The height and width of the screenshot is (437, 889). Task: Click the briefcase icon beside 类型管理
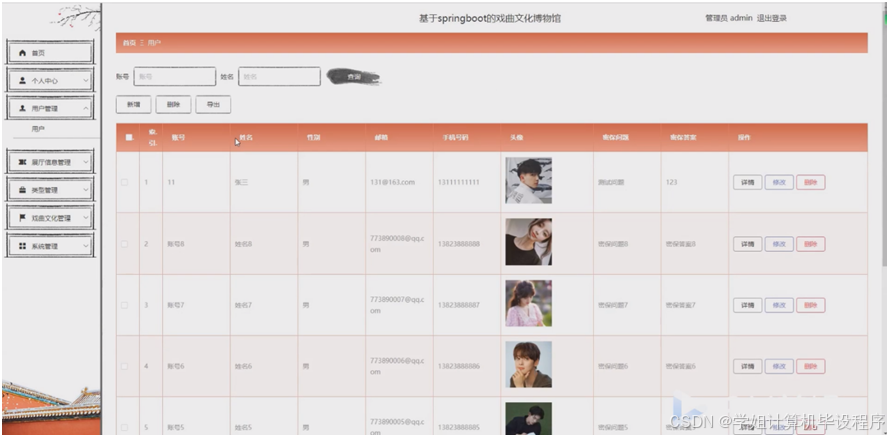coord(23,190)
